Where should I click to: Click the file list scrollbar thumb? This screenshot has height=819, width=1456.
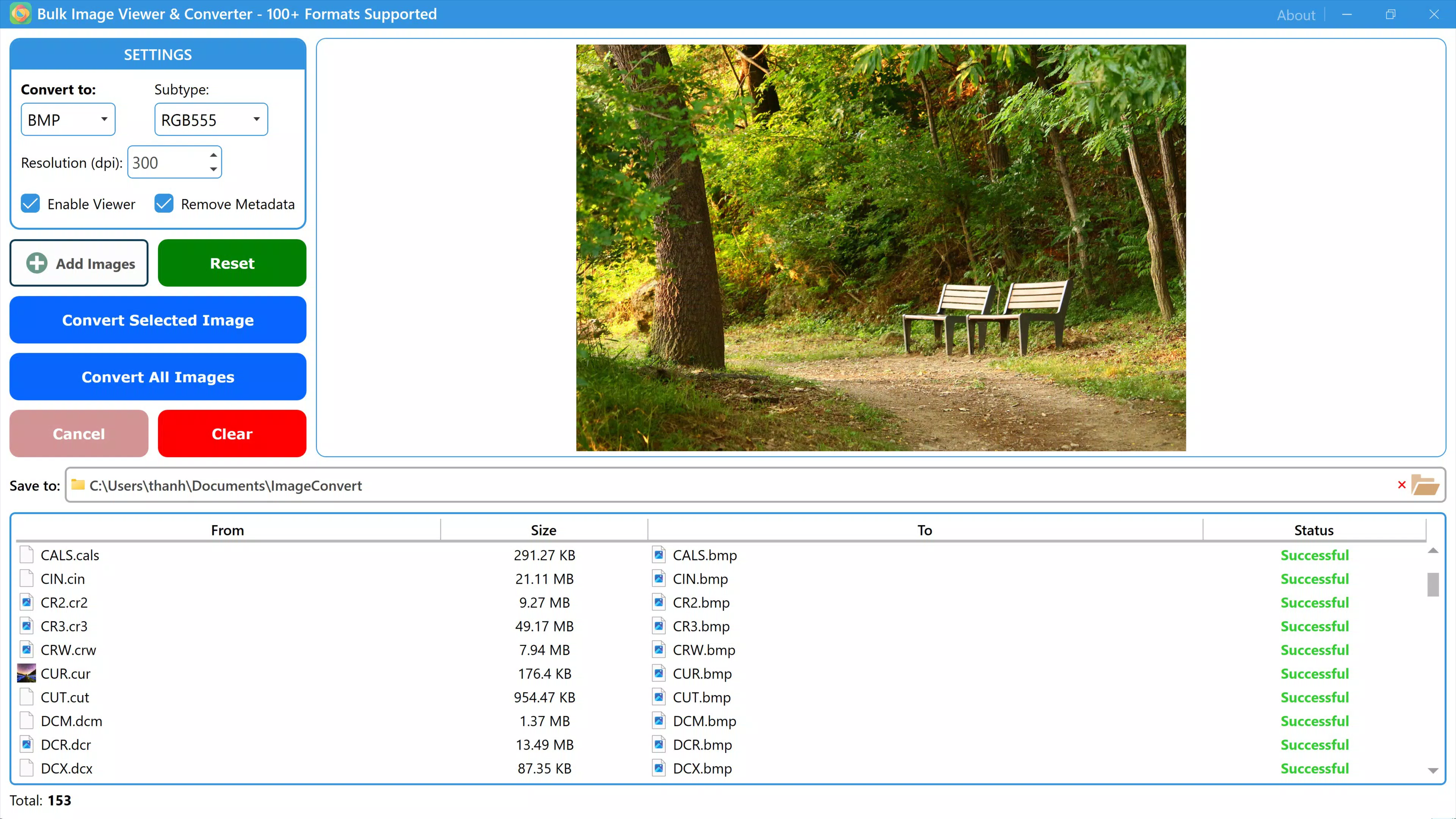(1433, 584)
